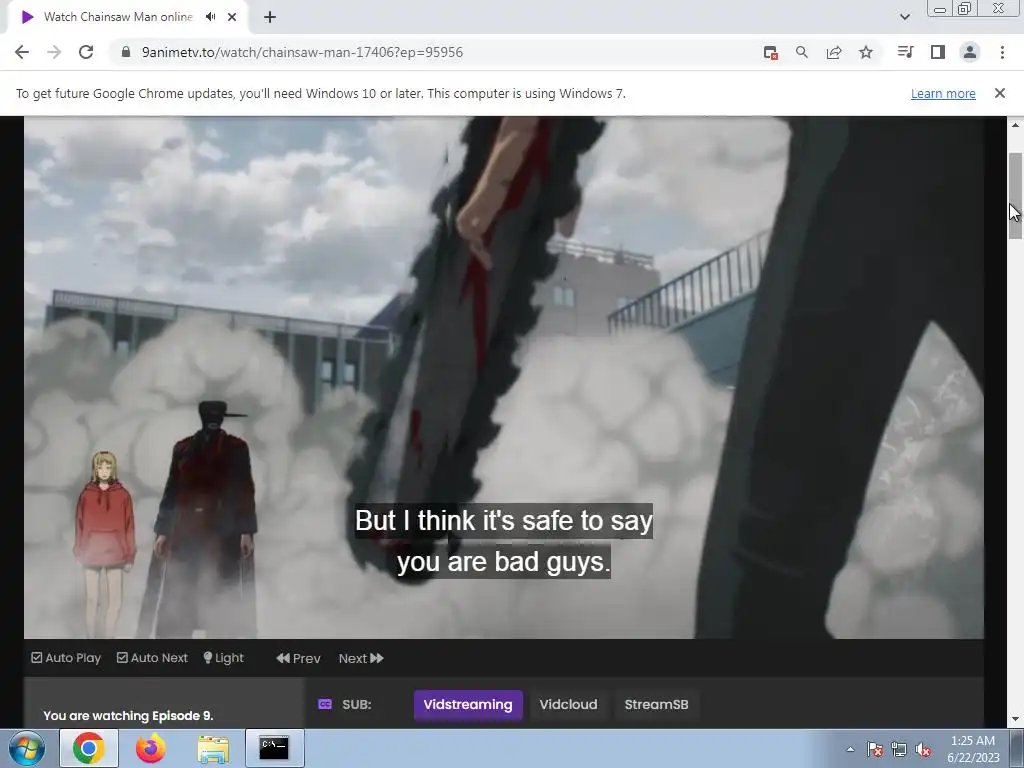Toggle the Chrome side panel

[938, 52]
